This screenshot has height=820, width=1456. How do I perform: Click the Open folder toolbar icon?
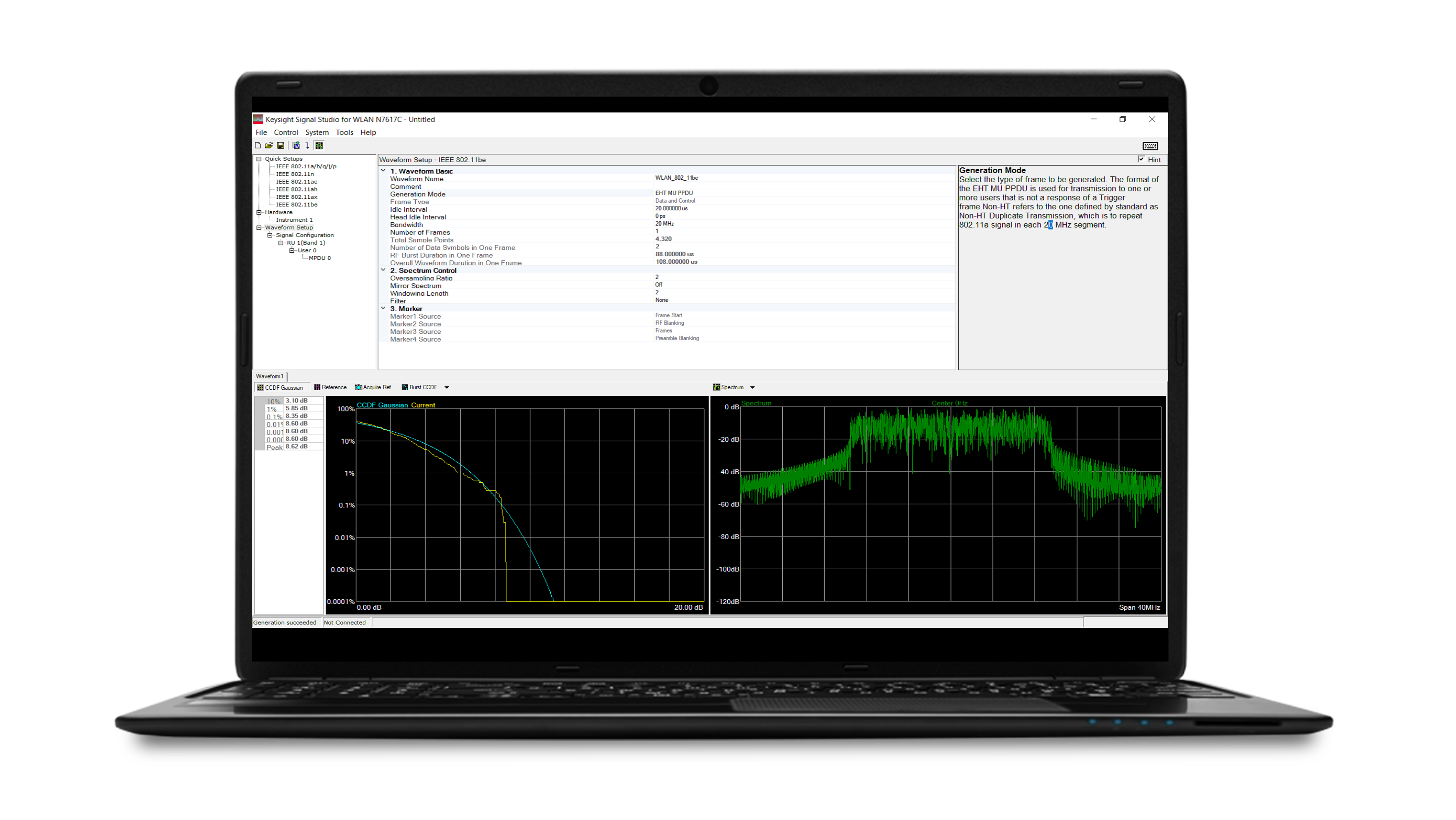269,146
